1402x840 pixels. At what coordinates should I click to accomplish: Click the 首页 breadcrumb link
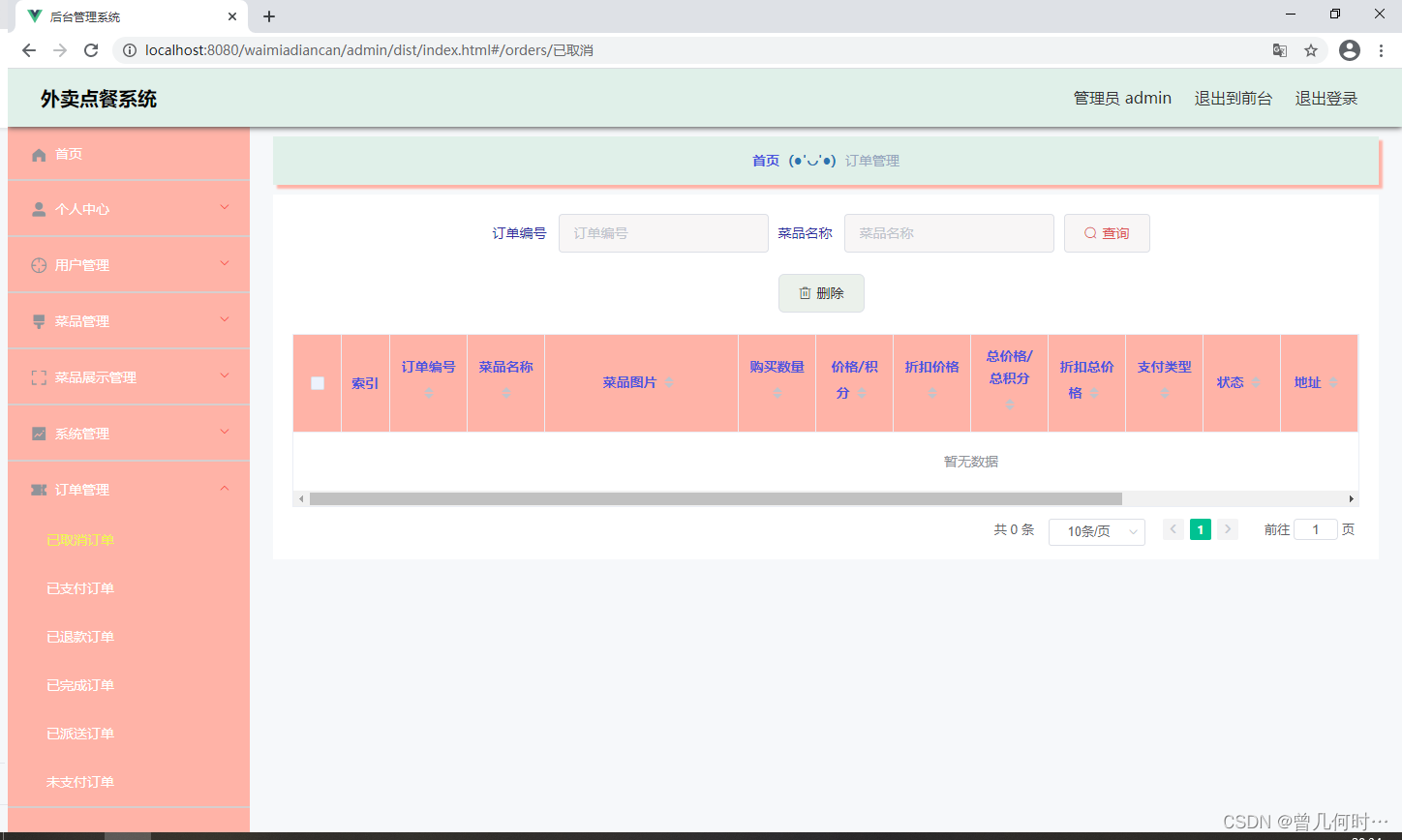(766, 161)
